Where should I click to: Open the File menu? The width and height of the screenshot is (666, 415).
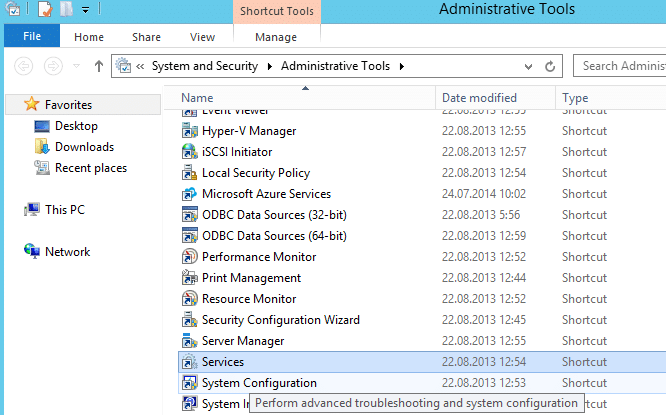32,36
